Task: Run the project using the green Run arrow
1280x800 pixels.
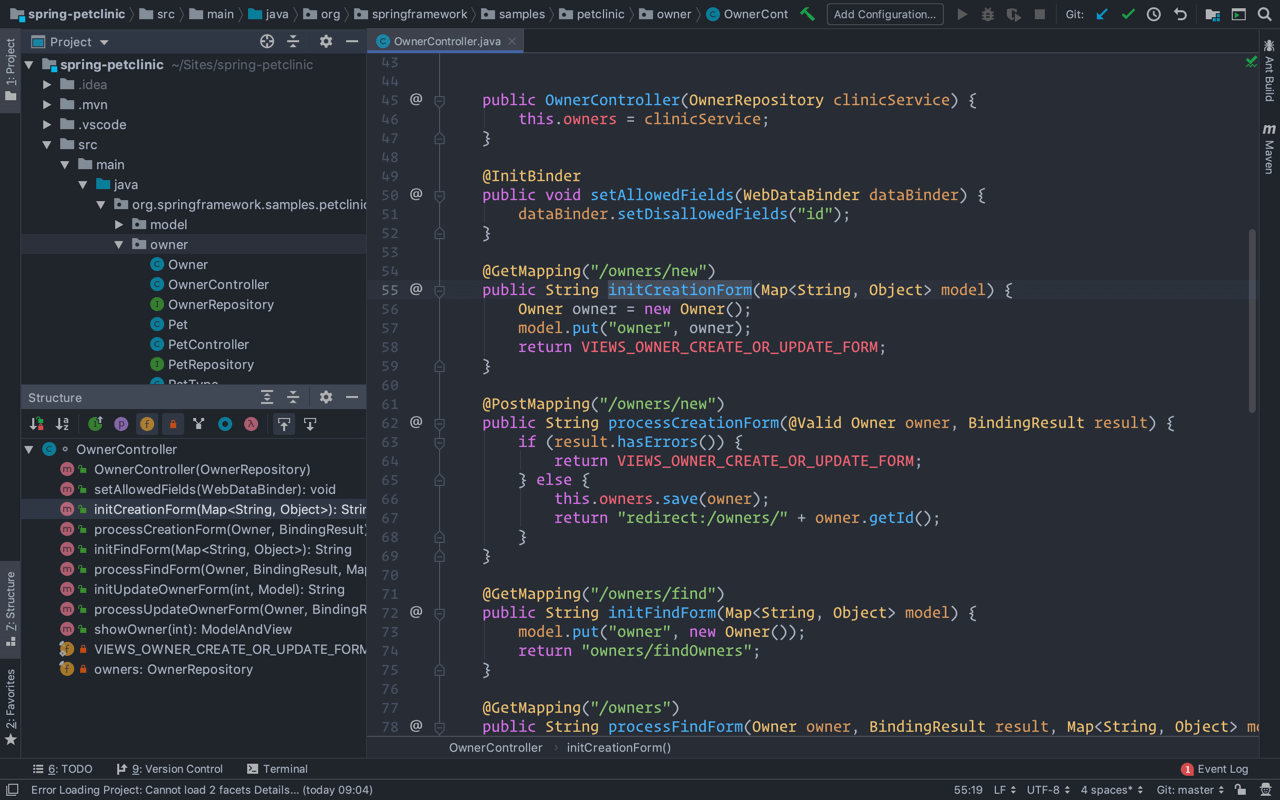Action: click(962, 14)
